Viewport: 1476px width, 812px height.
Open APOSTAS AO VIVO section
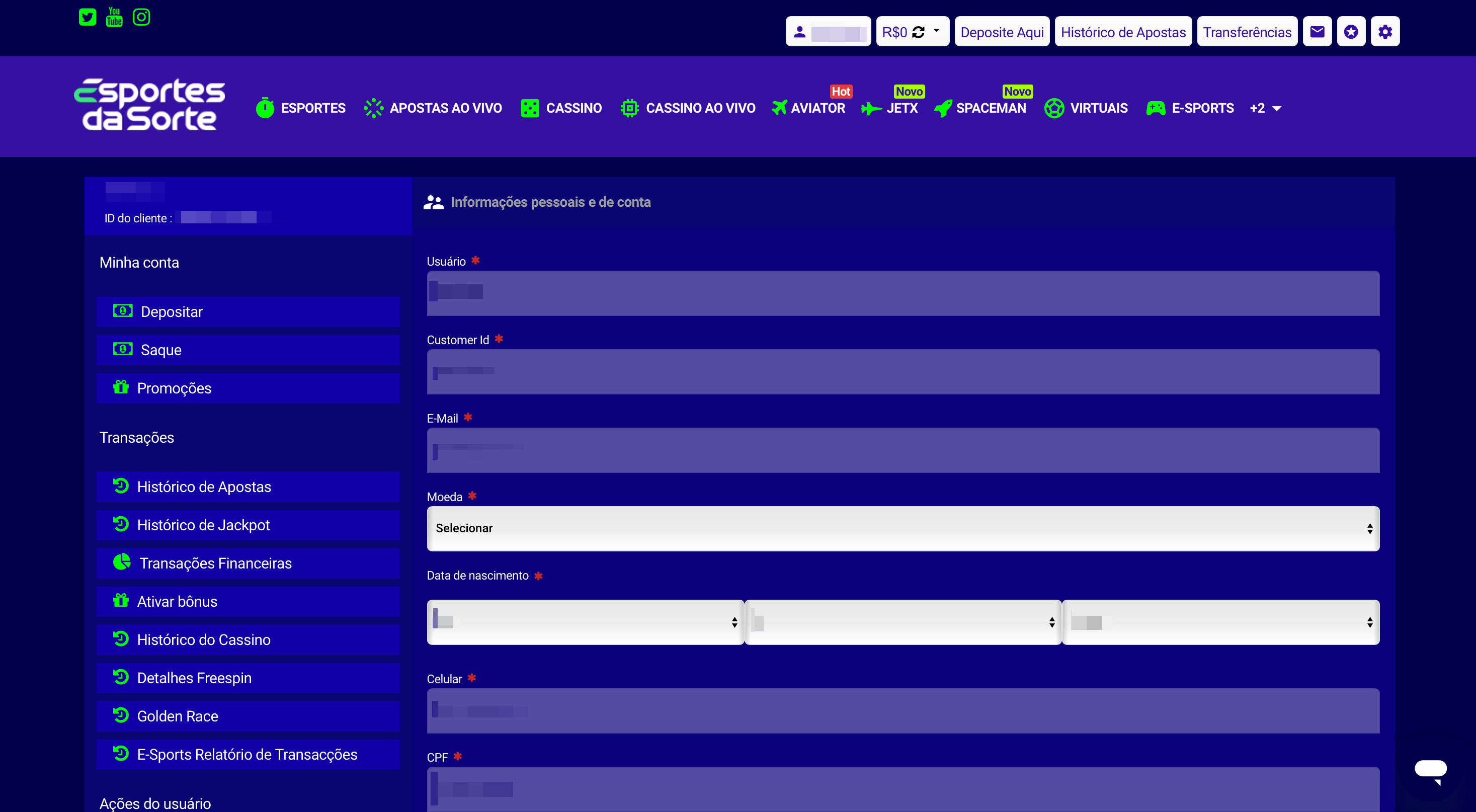433,108
